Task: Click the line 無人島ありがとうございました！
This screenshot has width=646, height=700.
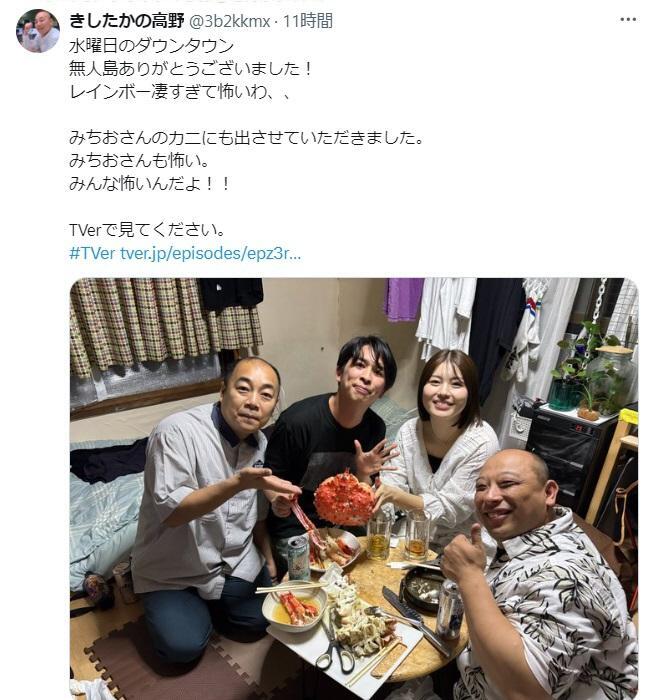Action: tap(191, 69)
